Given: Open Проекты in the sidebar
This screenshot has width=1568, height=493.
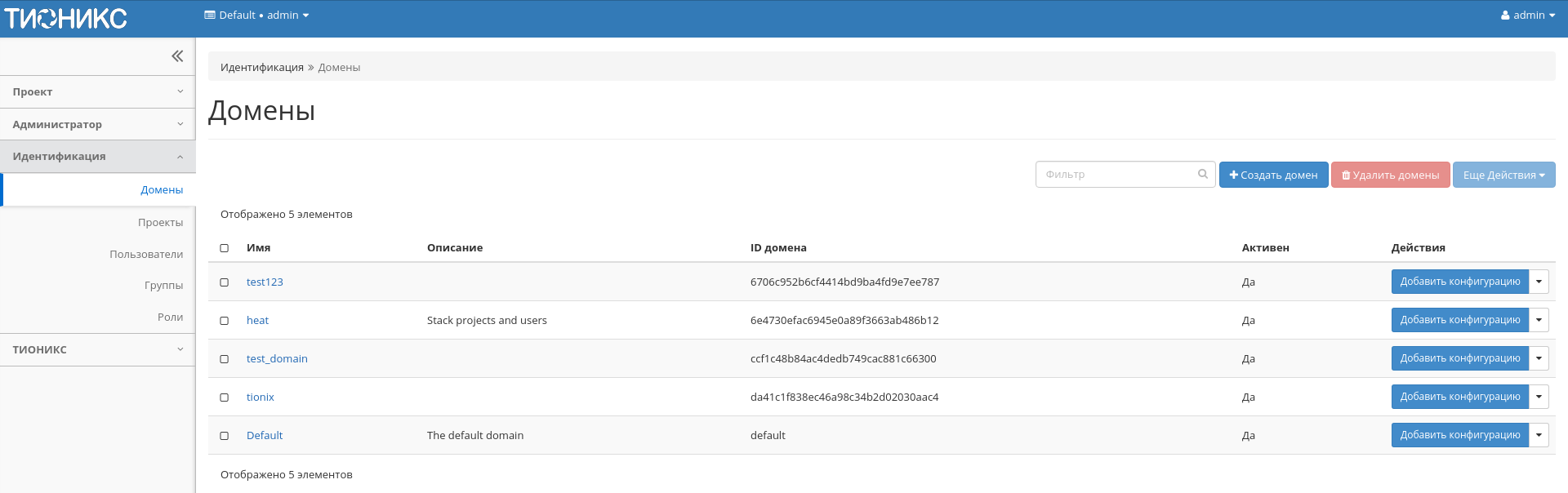Looking at the screenshot, I should (x=160, y=223).
